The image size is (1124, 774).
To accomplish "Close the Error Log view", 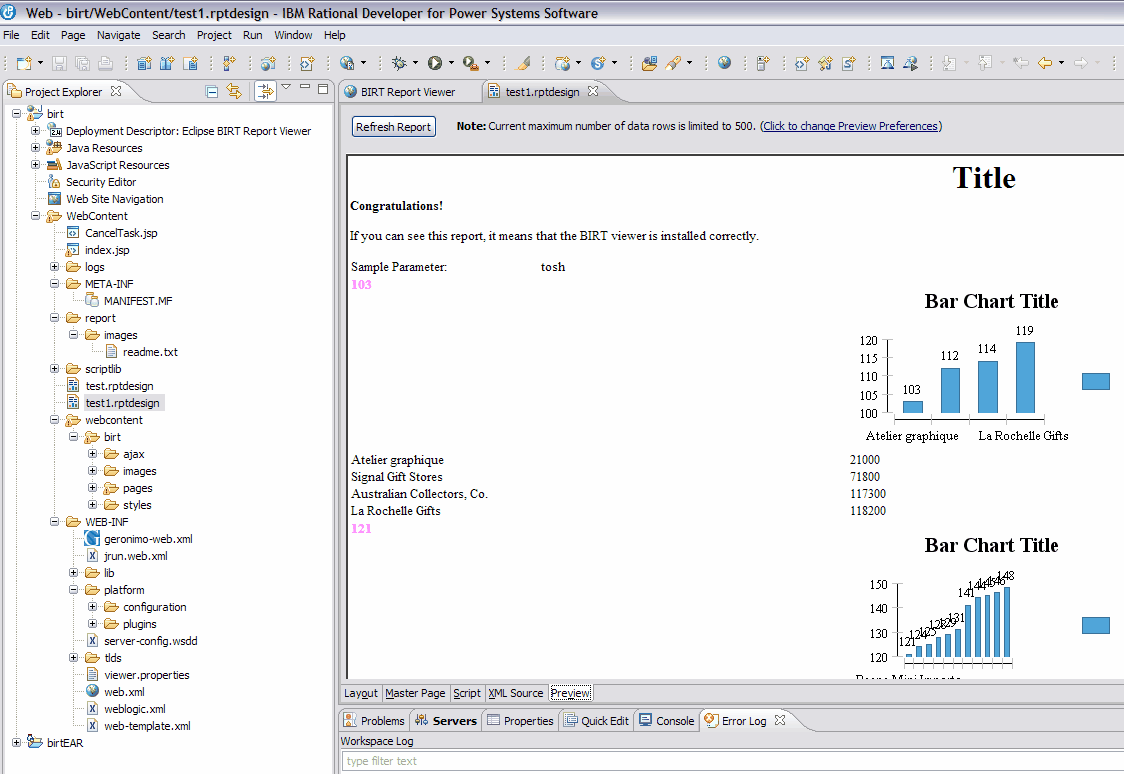I will click(x=780, y=720).
